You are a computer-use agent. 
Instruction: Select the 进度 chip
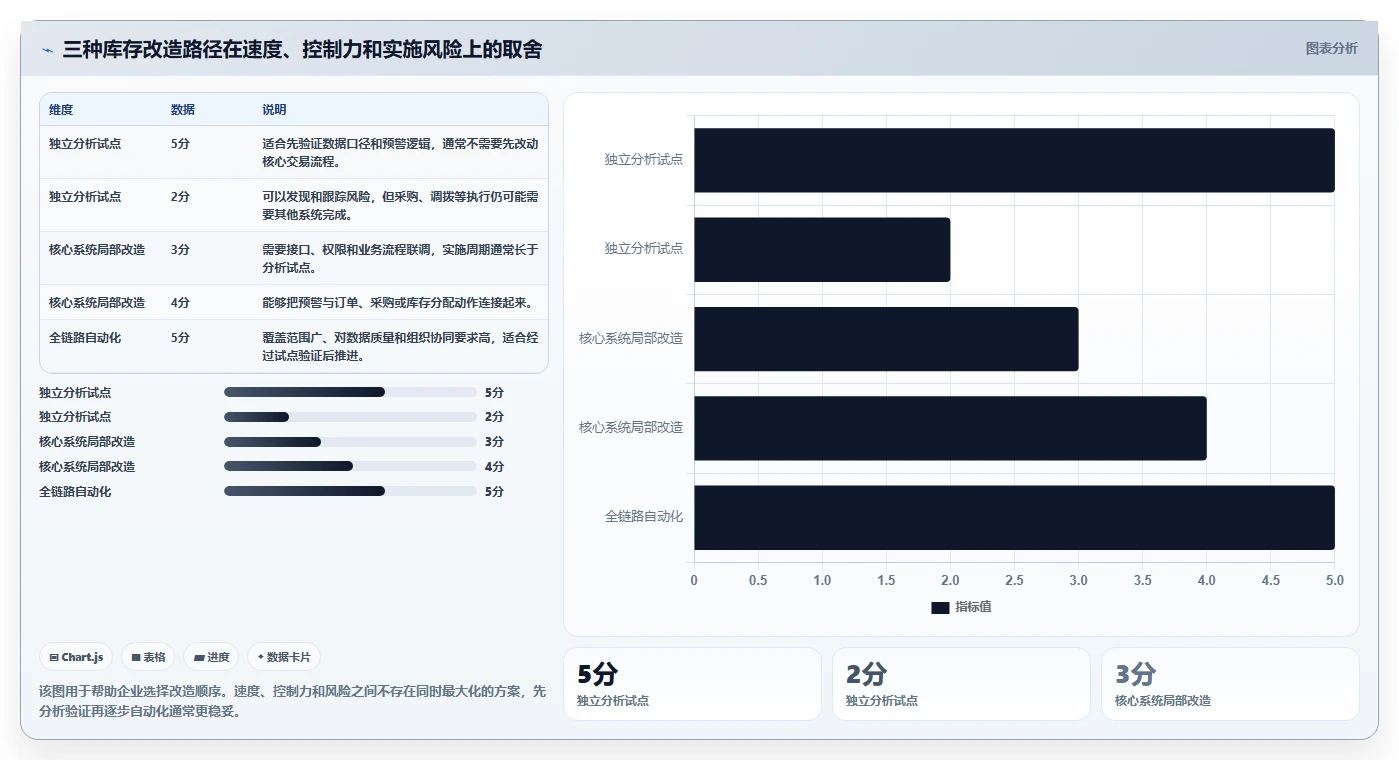click(x=211, y=657)
